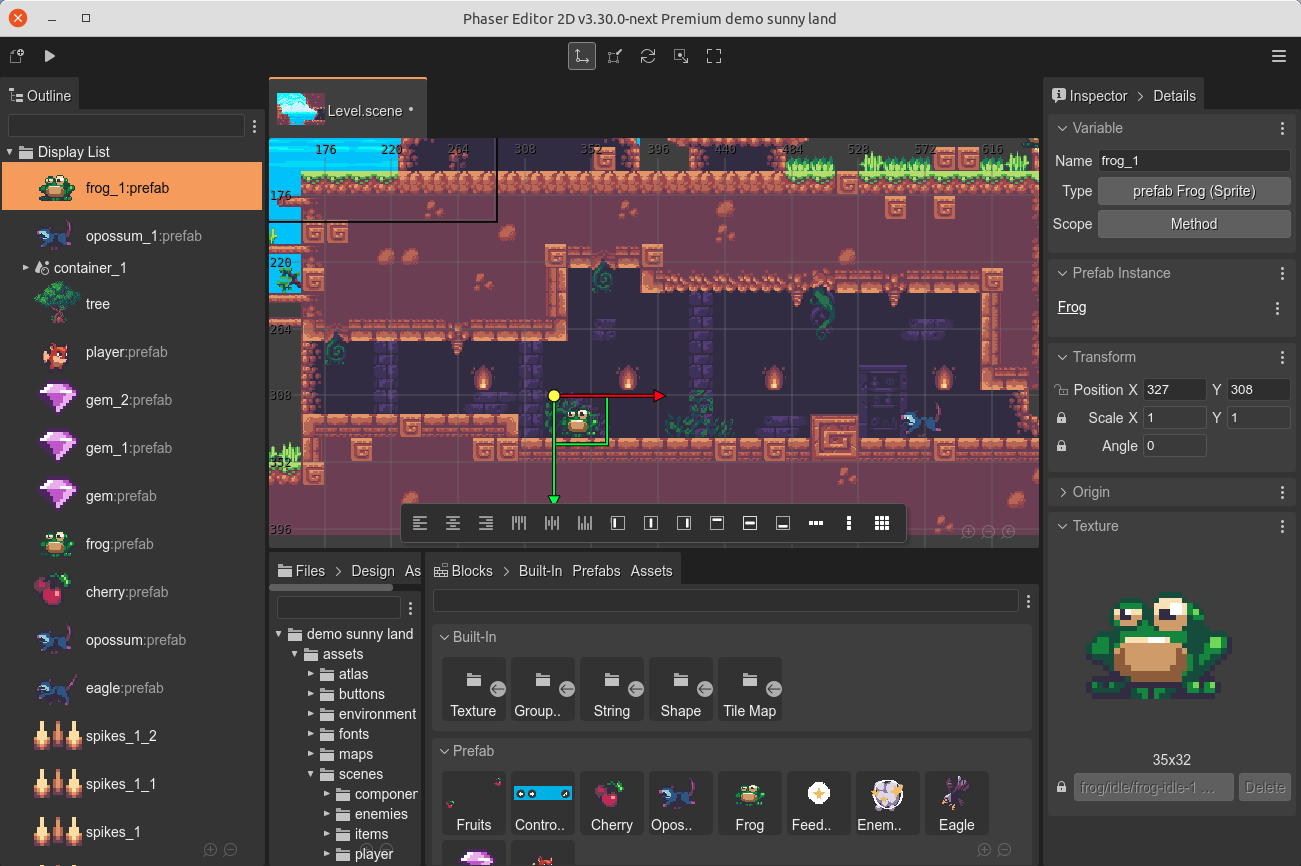This screenshot has height=866, width=1301.
Task: Select the Outline panel tab
Action: pyautogui.click(x=40, y=96)
